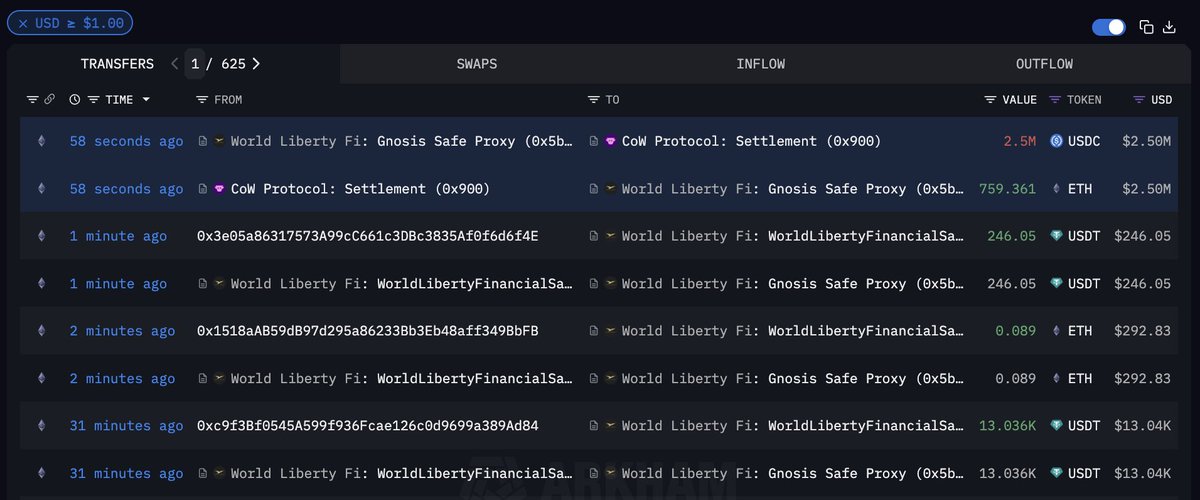Open address 0x3e05a86317573A99cC661c3DBc3835Af0f6d6f4E

click(x=368, y=236)
